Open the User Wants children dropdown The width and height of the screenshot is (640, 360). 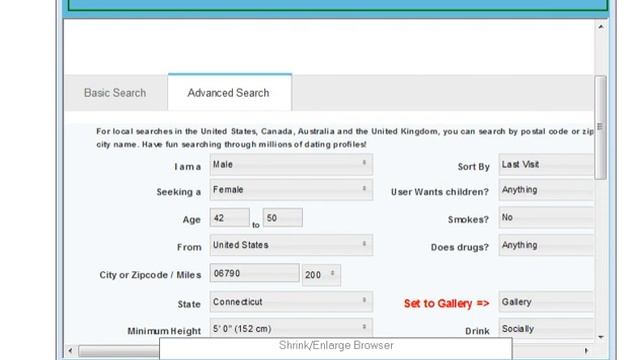(x=546, y=190)
